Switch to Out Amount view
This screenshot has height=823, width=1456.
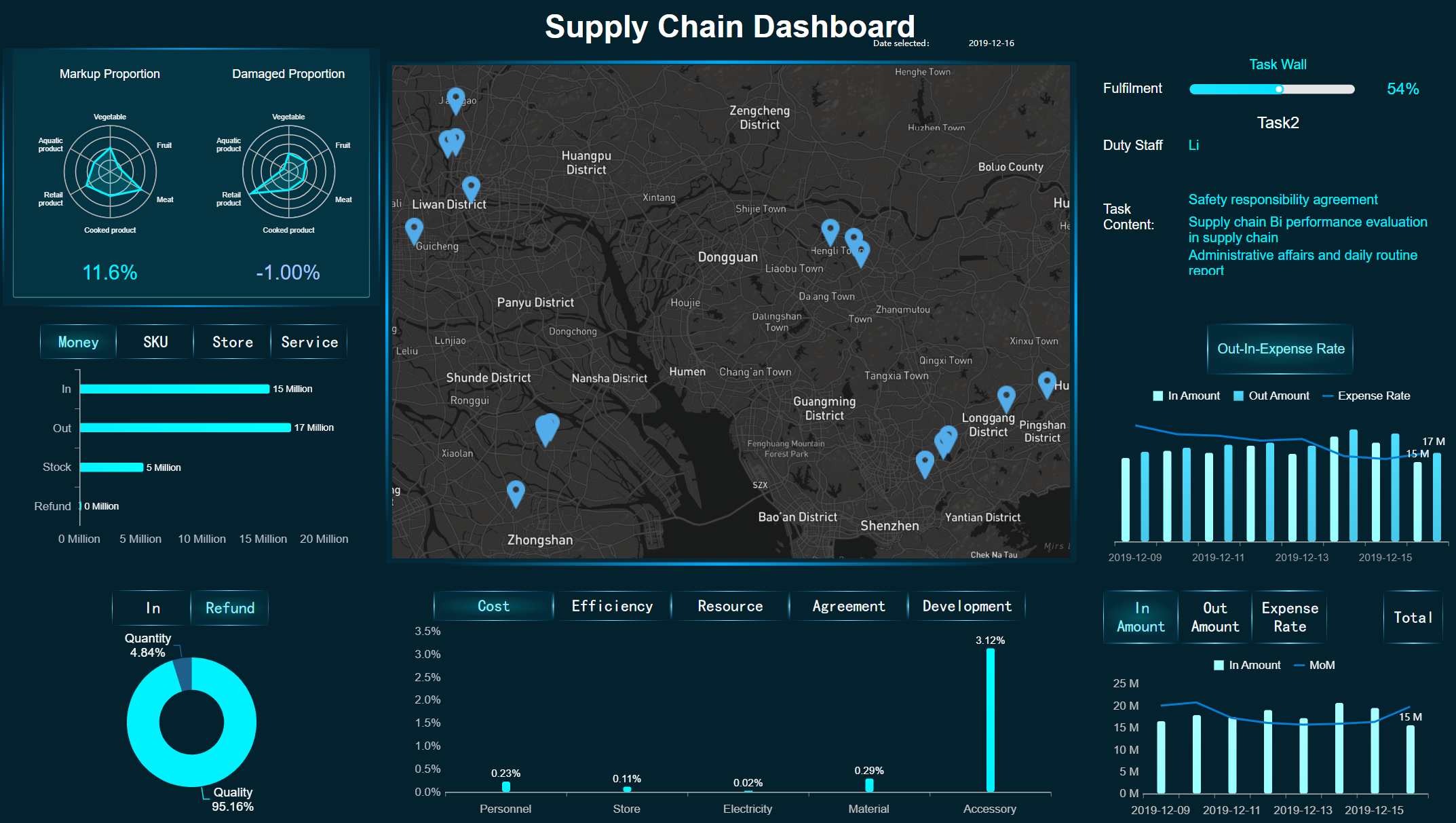[1214, 617]
